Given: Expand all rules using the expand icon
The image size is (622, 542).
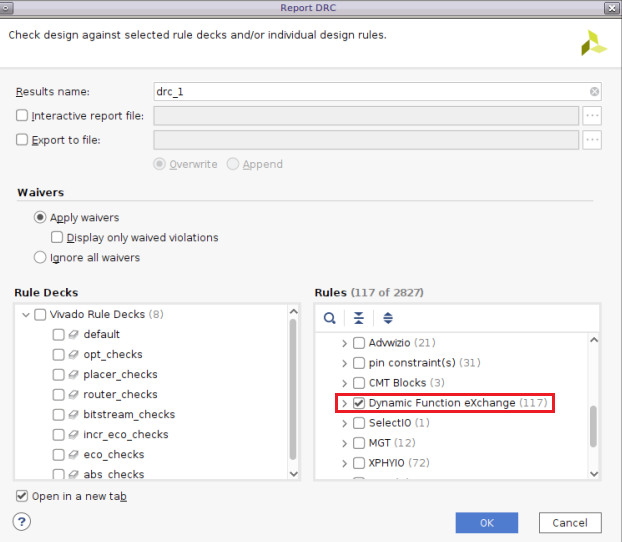Looking at the screenshot, I should (388, 318).
